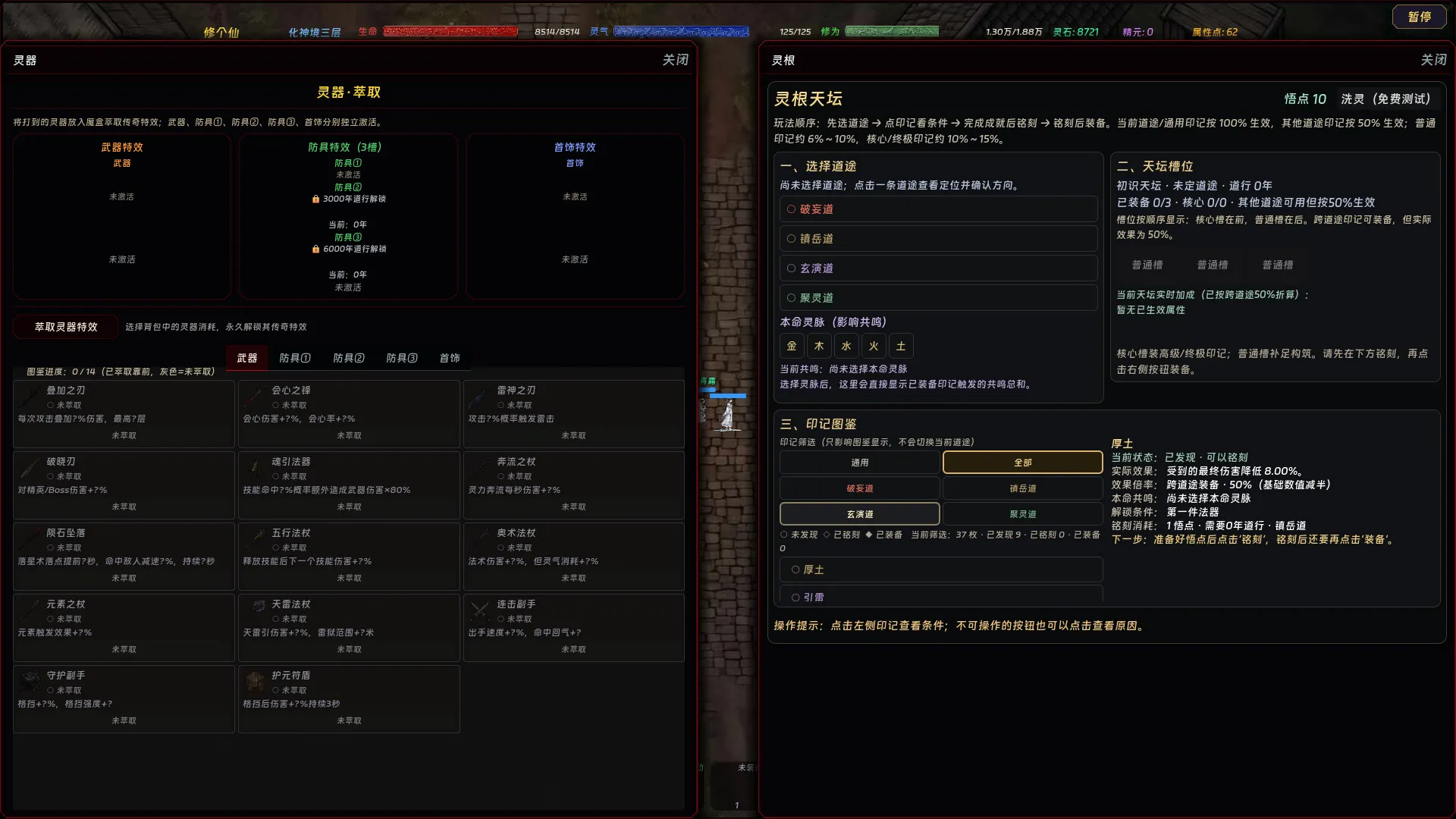Switch to the 武器 tab

pos(247,358)
